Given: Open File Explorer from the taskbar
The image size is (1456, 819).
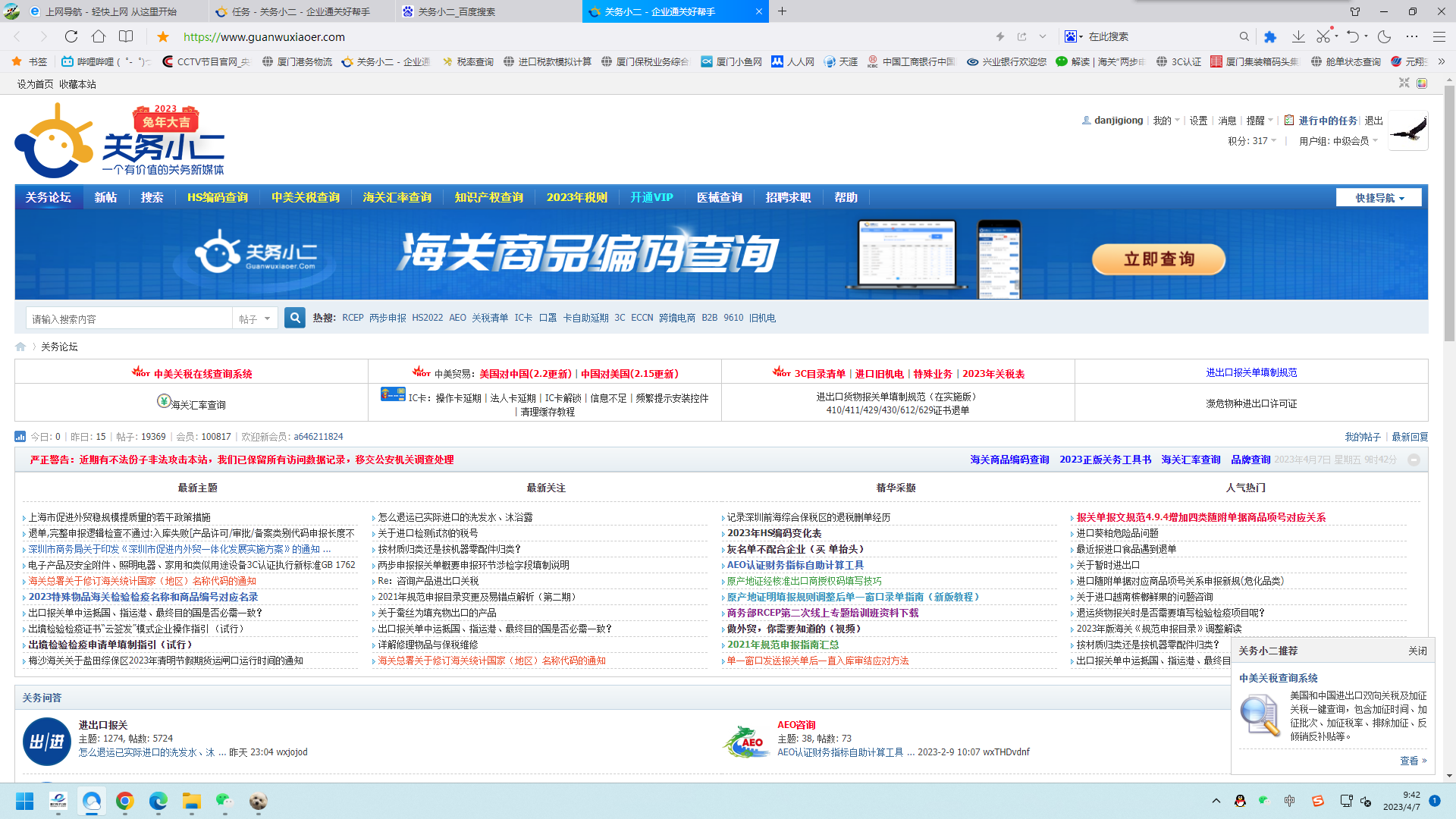Looking at the screenshot, I should 191,801.
